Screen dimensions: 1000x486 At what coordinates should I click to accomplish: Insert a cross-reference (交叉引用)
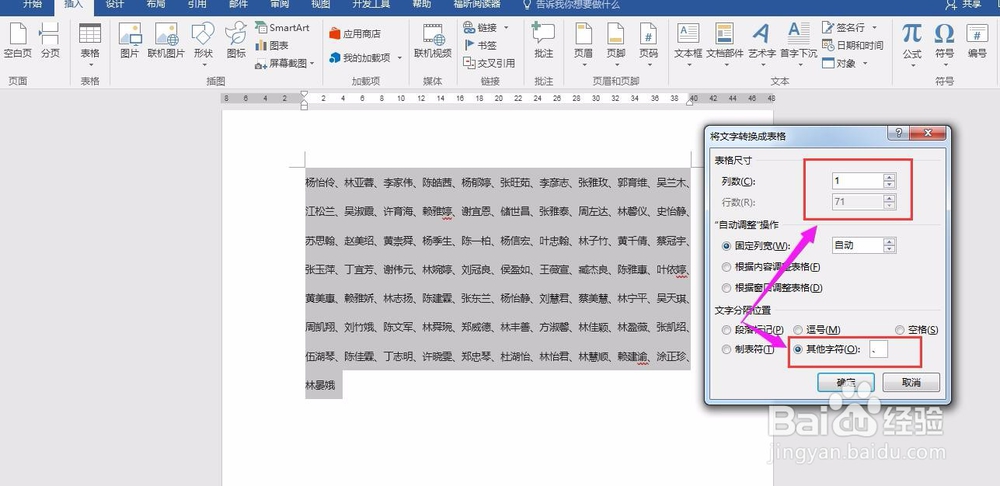pos(489,63)
